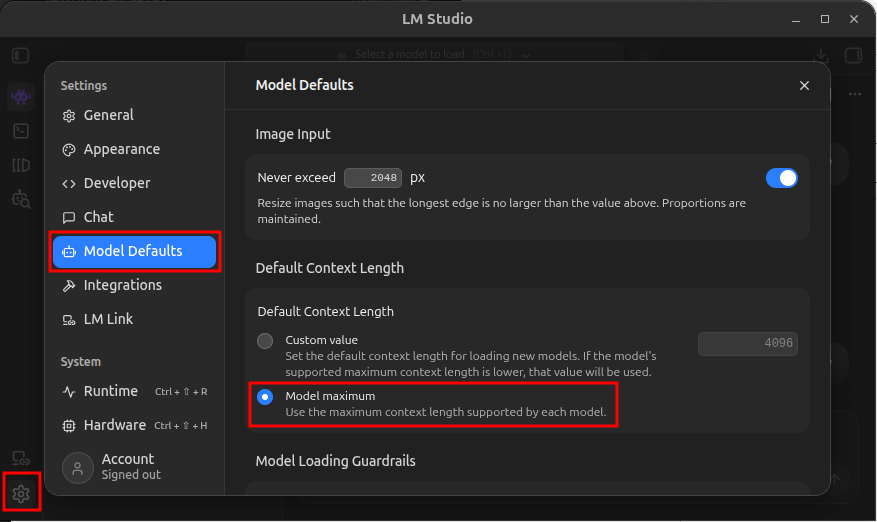The image size is (877, 522).
Task: Open the chat view via purple robot icon
Action: [20, 97]
